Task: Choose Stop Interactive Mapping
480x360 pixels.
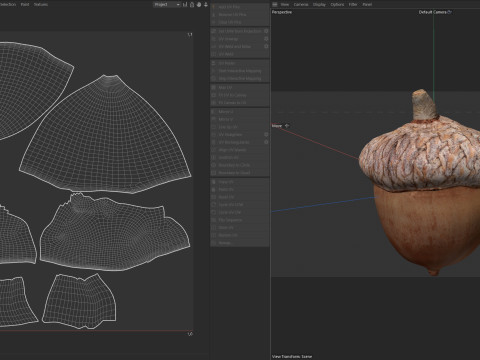Action: point(240,78)
